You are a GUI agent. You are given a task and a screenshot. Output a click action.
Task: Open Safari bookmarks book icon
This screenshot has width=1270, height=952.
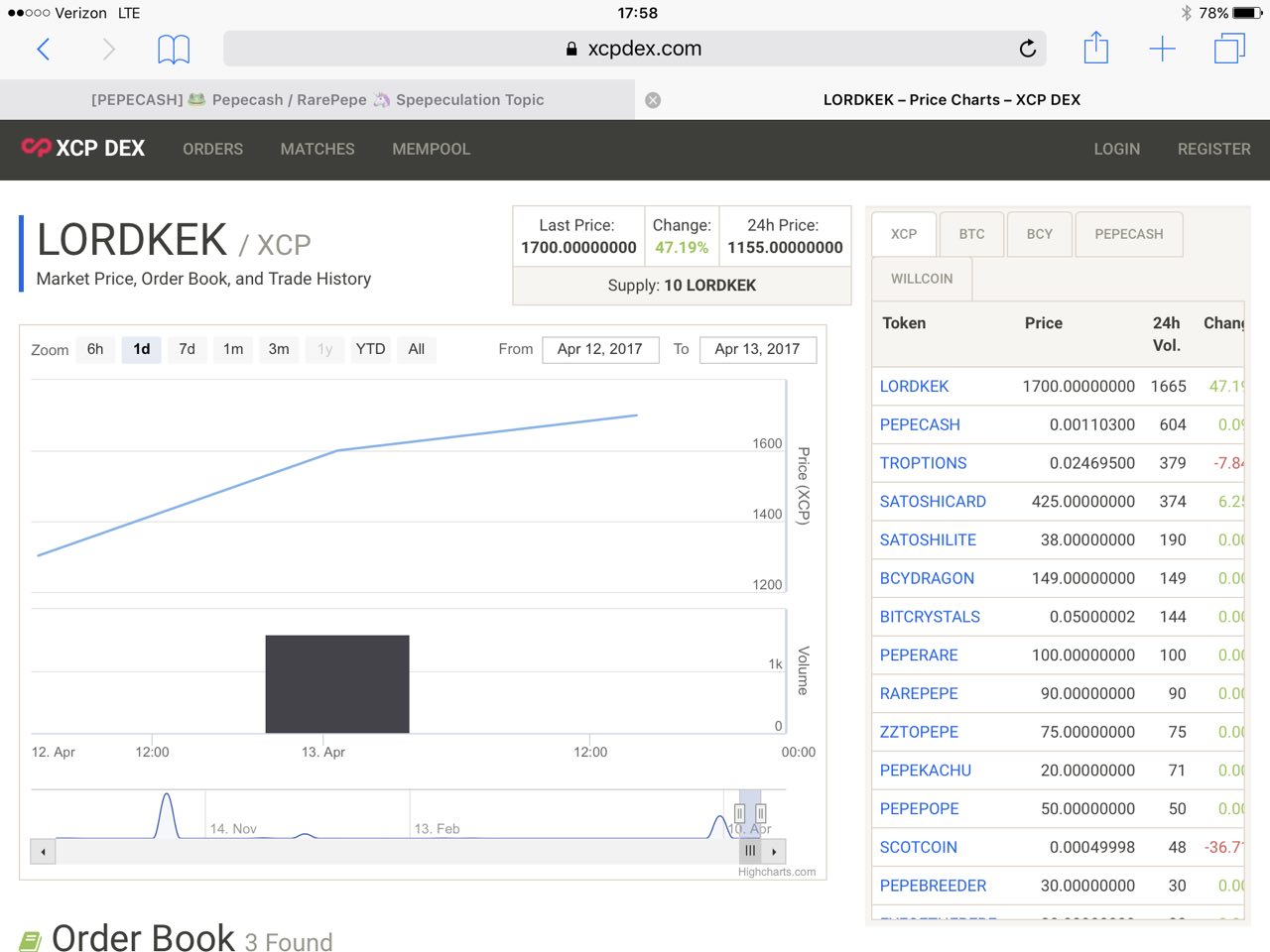coord(174,49)
